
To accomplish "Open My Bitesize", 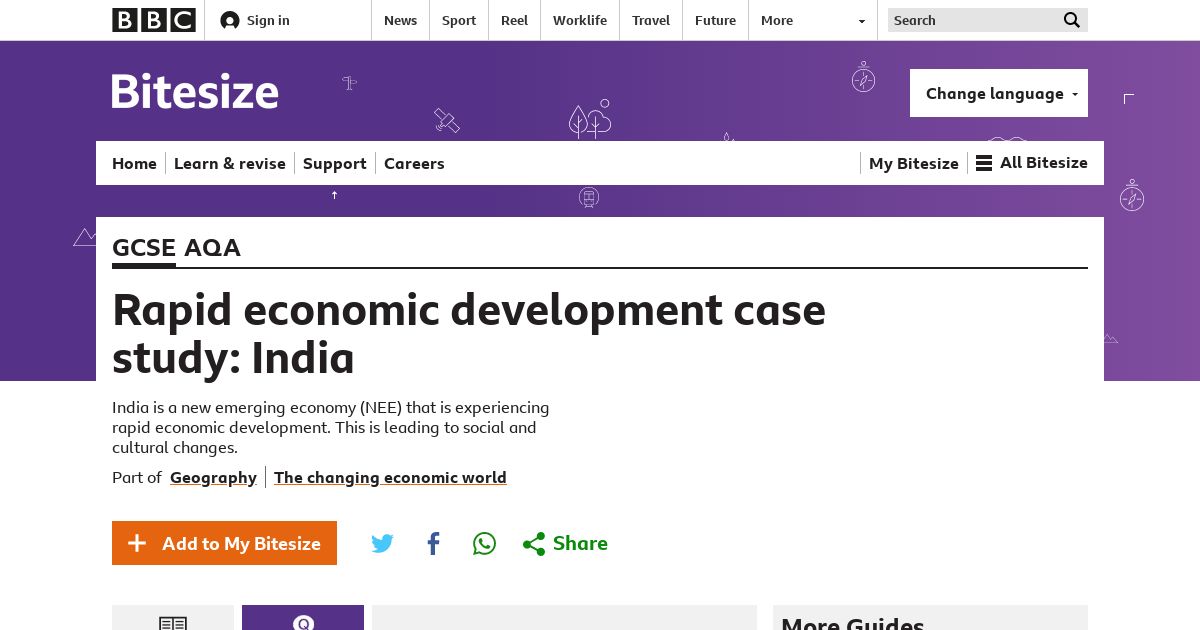I will point(914,163).
